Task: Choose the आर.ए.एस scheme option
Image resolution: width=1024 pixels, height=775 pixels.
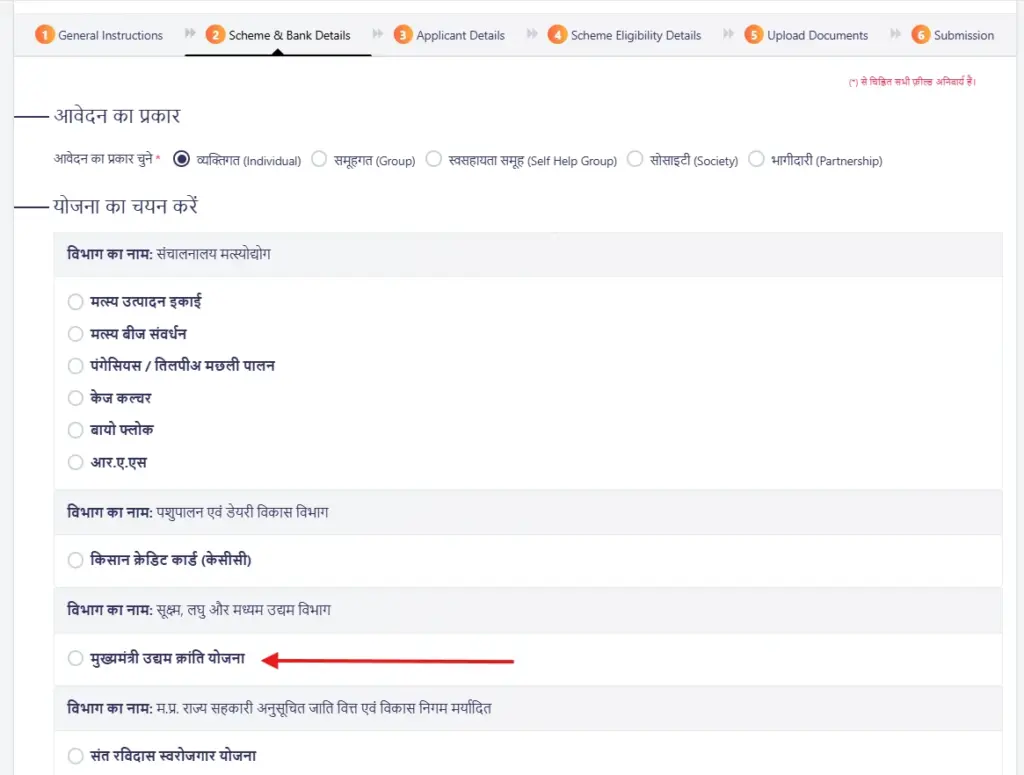Action: pyautogui.click(x=76, y=462)
